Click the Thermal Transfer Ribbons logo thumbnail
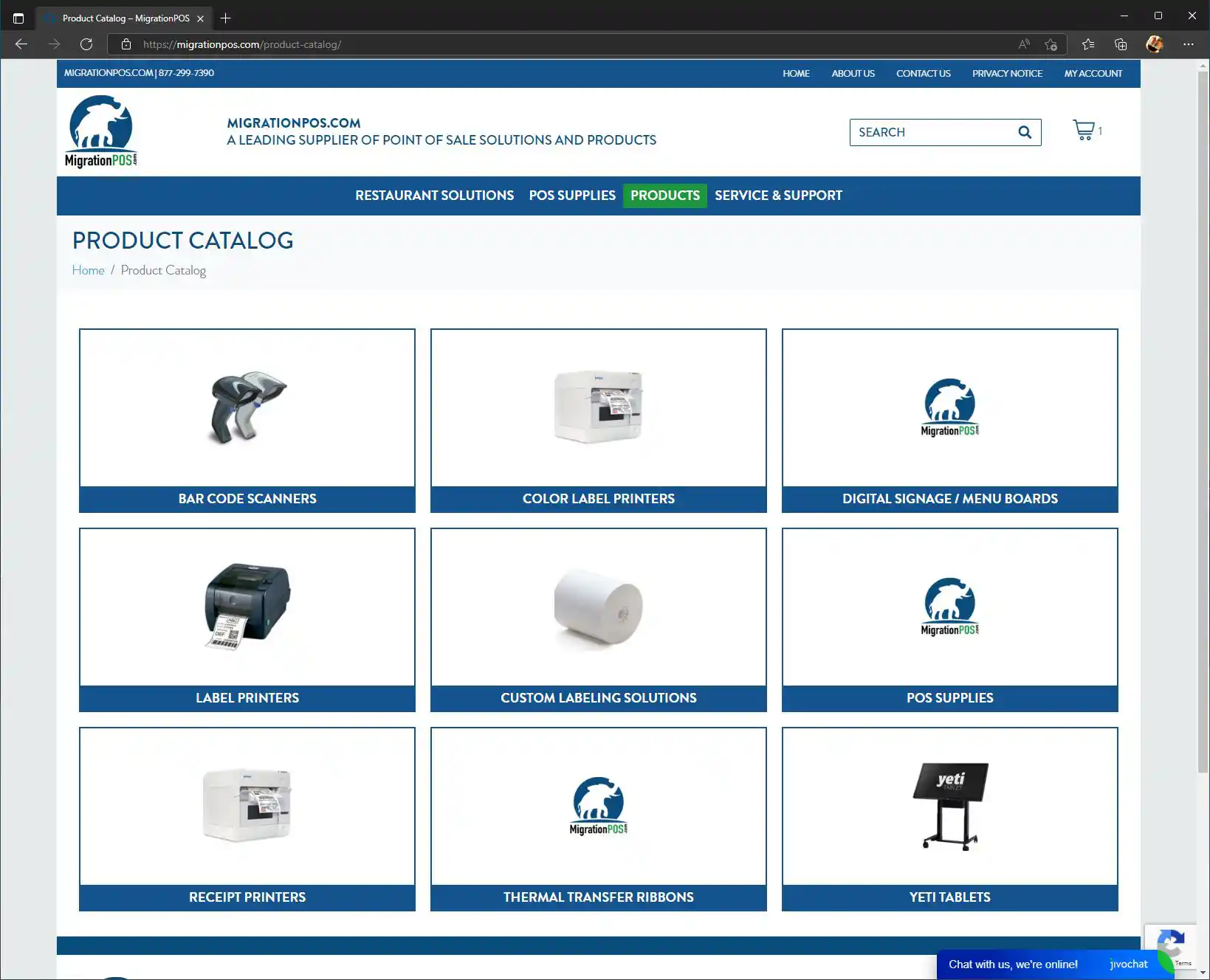This screenshot has height=980, width=1210. 599,806
